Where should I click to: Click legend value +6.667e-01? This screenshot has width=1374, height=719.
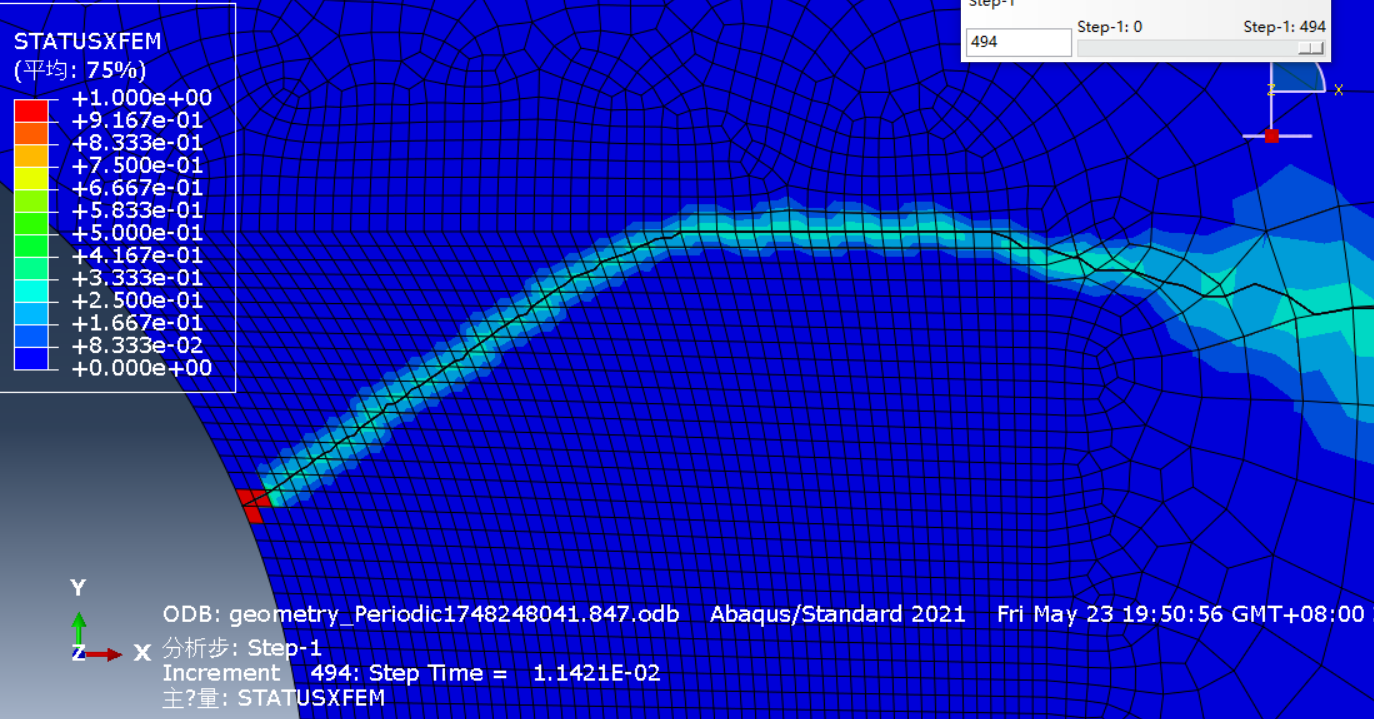138,188
